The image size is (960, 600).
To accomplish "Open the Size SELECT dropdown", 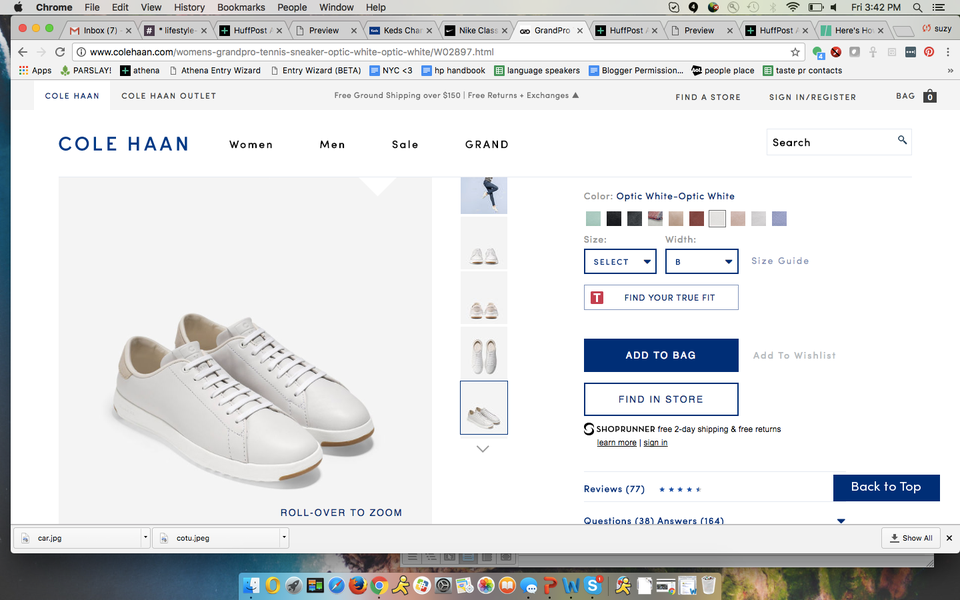I will 620,261.
